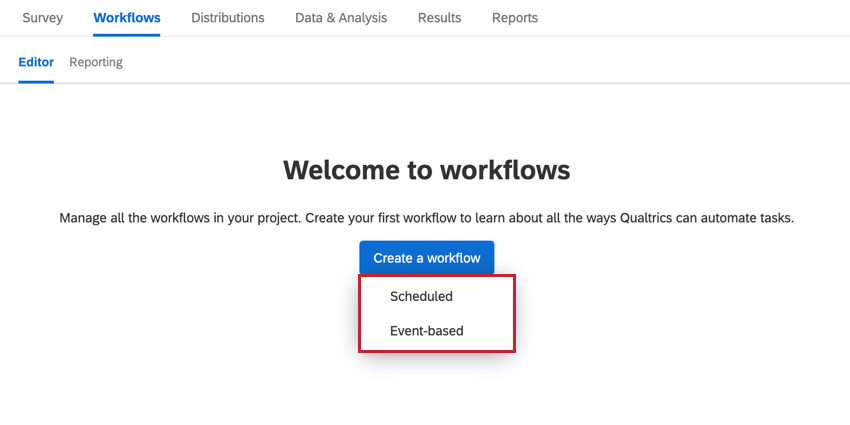This screenshot has height=425, width=850.
Task: Select the Workflows tab
Action: (x=127, y=18)
